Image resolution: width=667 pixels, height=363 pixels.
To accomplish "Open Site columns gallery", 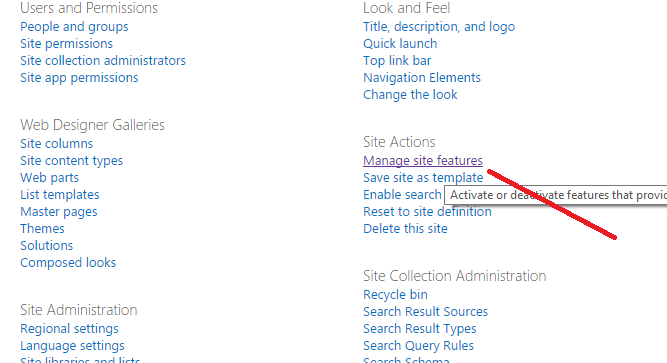I will click(x=57, y=144).
